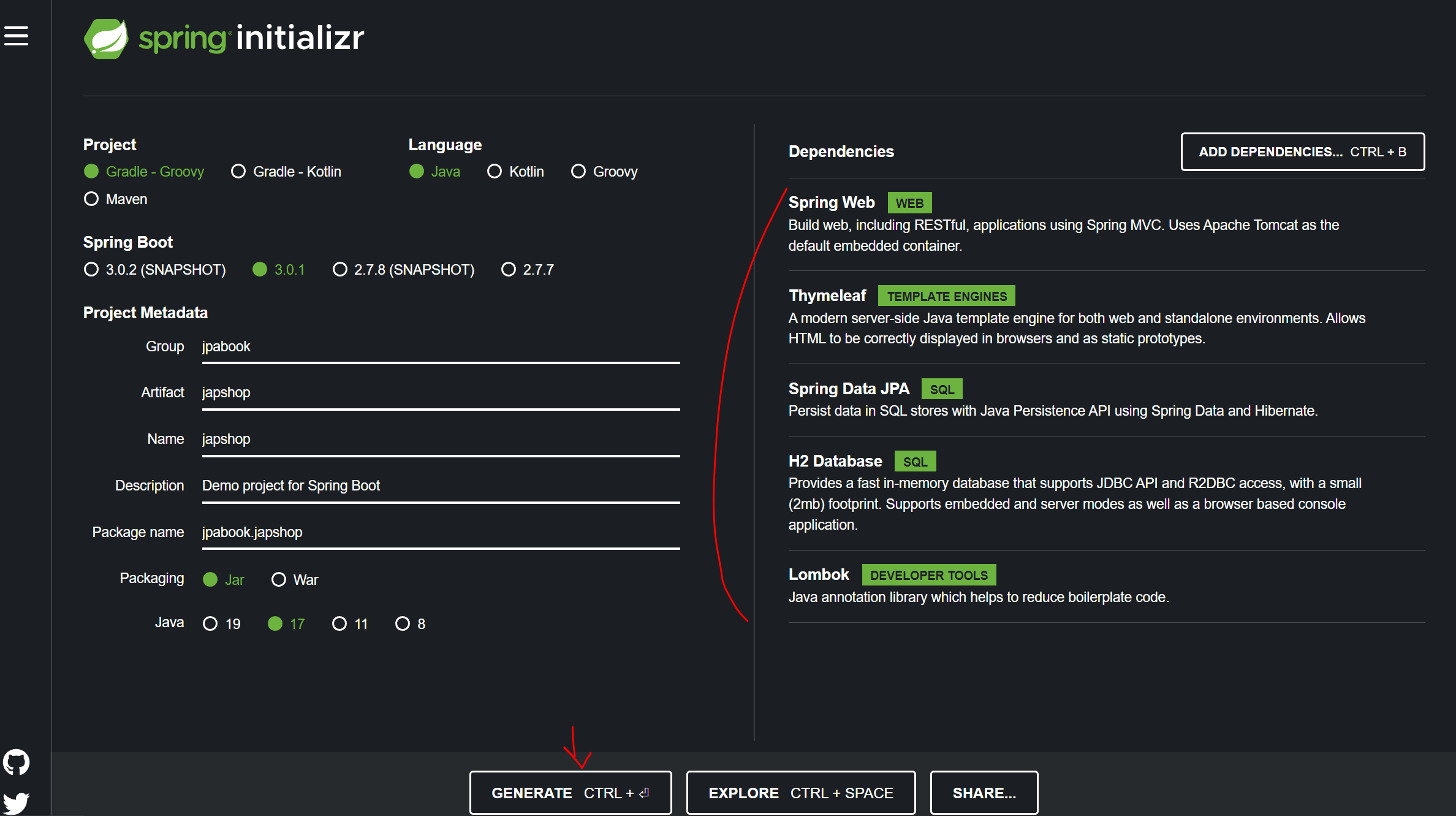Select Java version 11
Screen dimensions: 1456x816
point(339,624)
